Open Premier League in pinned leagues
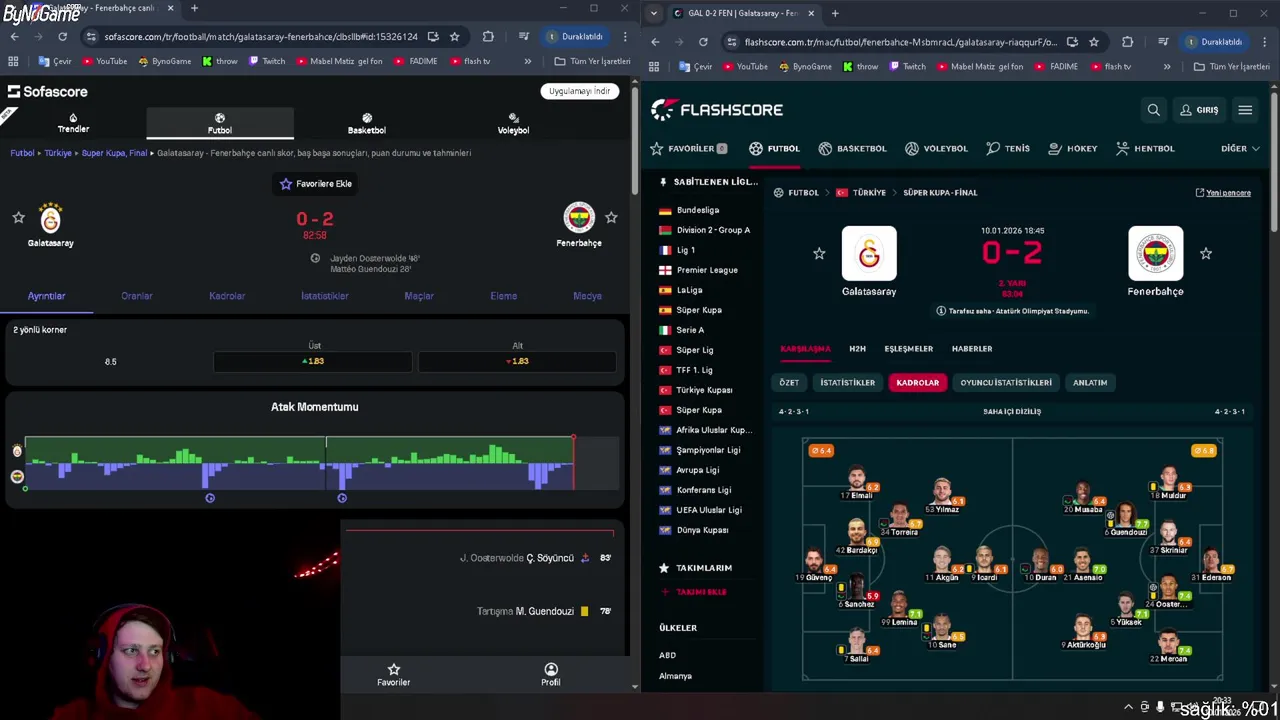Viewport: 1280px width, 720px height. click(x=706, y=270)
